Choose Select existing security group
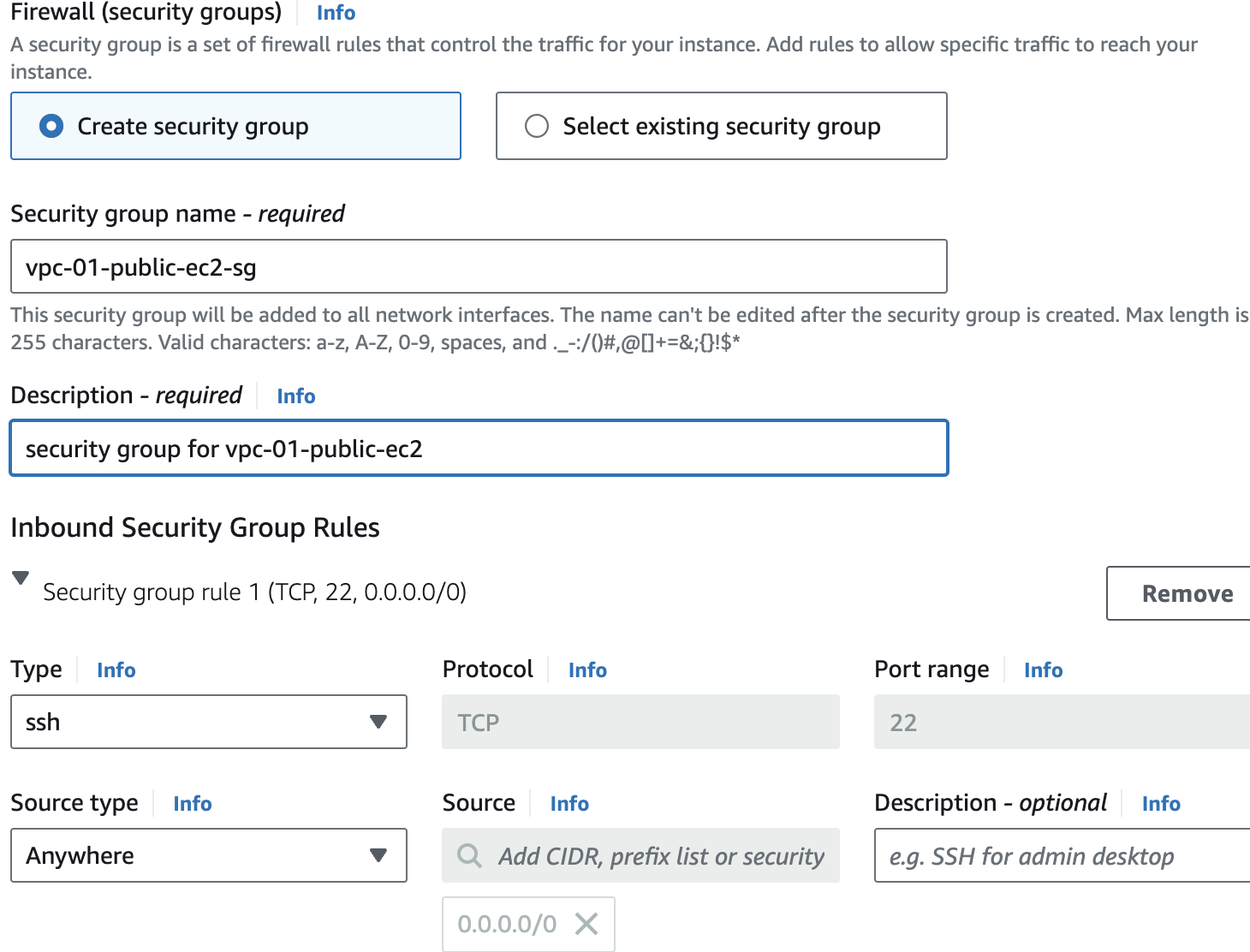 (537, 127)
